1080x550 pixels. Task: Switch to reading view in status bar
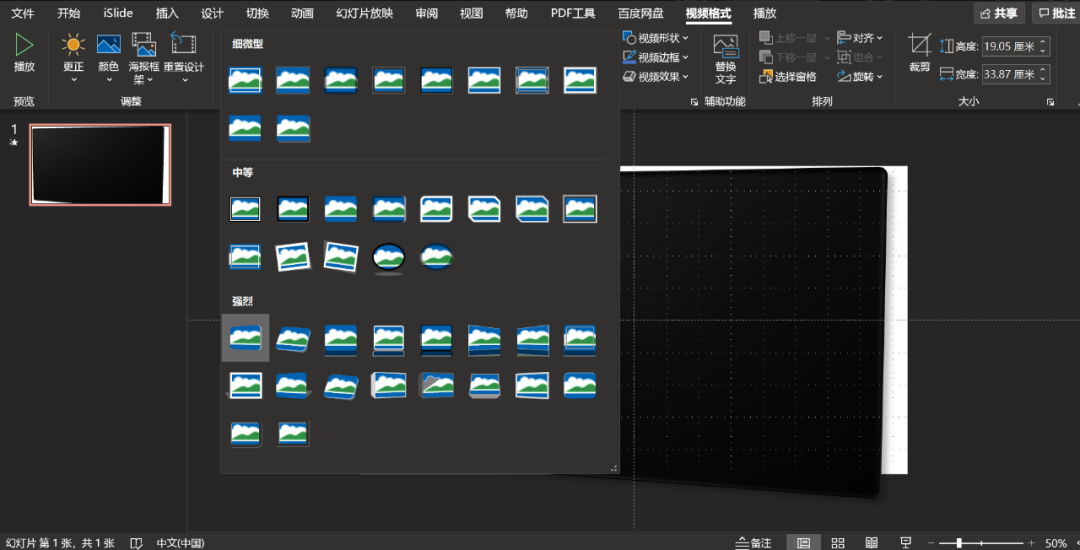872,542
